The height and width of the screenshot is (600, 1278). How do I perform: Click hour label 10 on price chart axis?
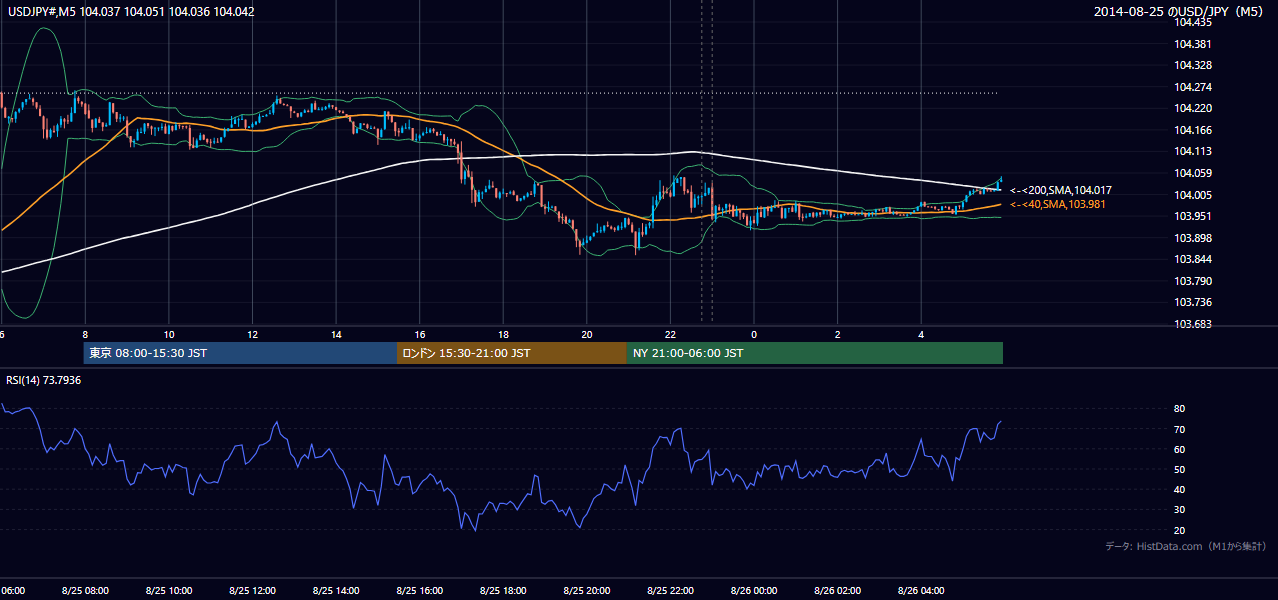click(169, 334)
